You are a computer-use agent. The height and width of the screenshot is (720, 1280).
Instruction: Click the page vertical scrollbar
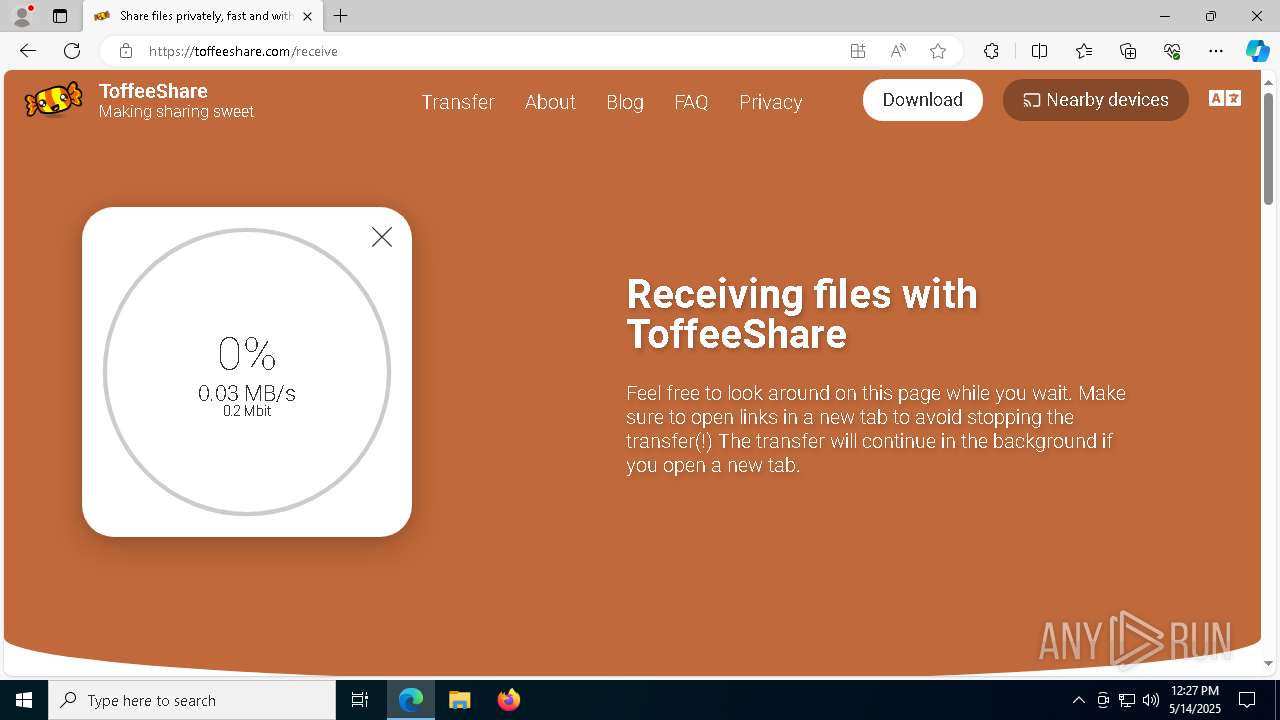[x=1268, y=150]
